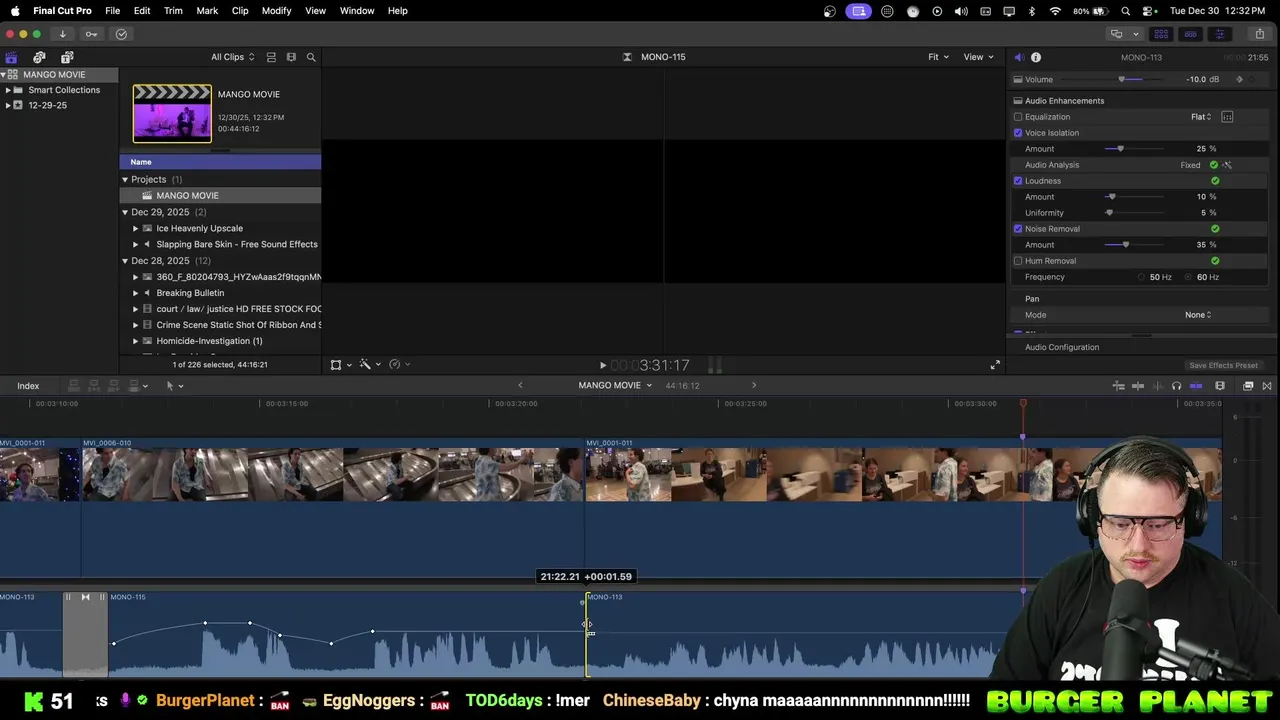Click the Import Media down-arrow button
Viewport: 1280px width, 720px height.
tap(62, 34)
